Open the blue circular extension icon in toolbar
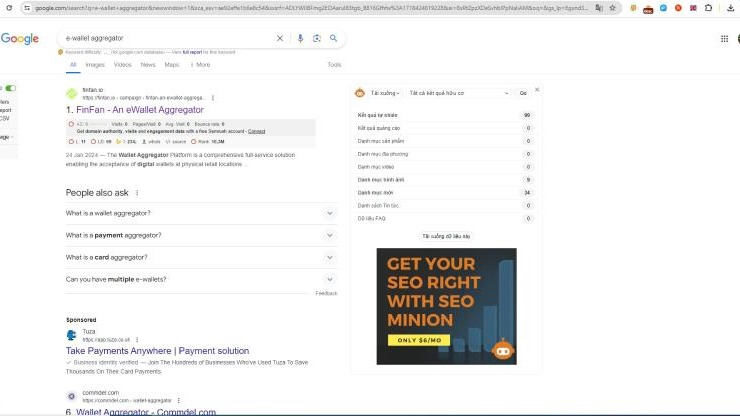The width and height of the screenshot is (740, 416). (x=663, y=8)
